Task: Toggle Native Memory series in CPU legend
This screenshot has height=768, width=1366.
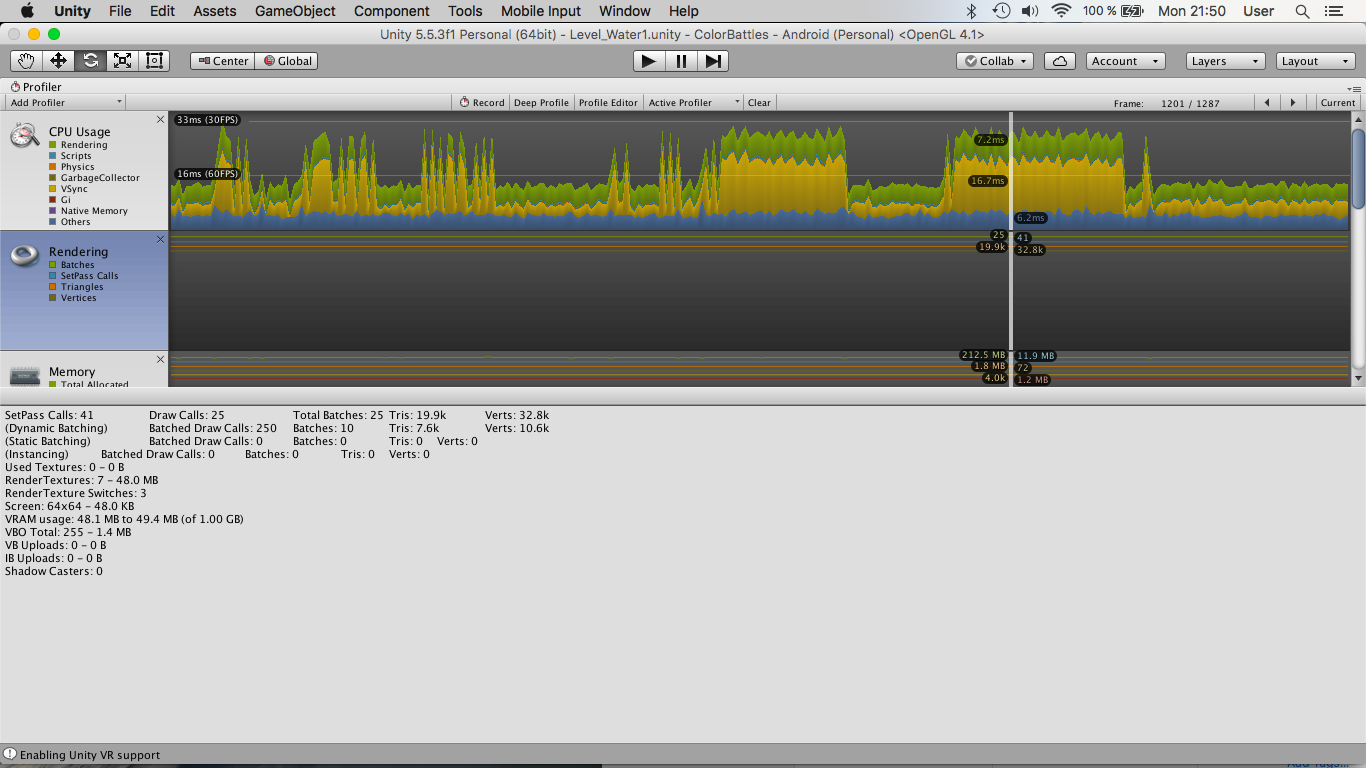Action: tap(88, 211)
